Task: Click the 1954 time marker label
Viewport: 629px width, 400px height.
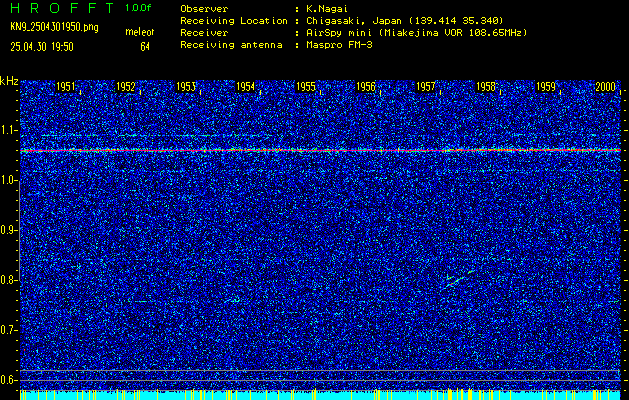Action: click(x=245, y=87)
